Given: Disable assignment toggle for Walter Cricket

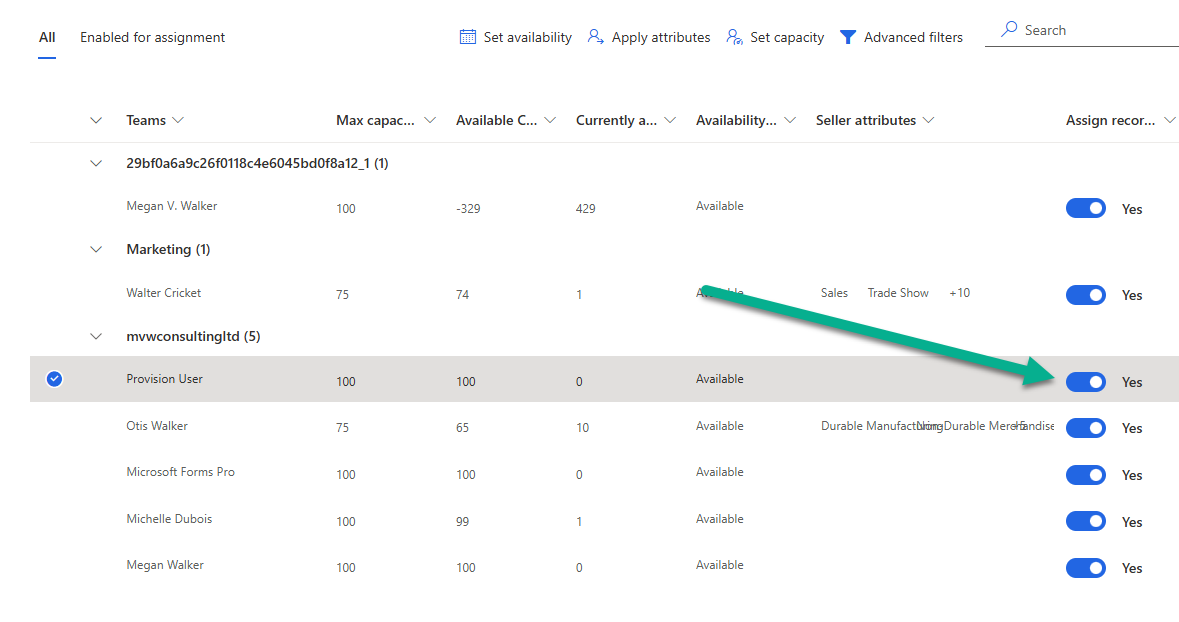Looking at the screenshot, I should [x=1086, y=295].
